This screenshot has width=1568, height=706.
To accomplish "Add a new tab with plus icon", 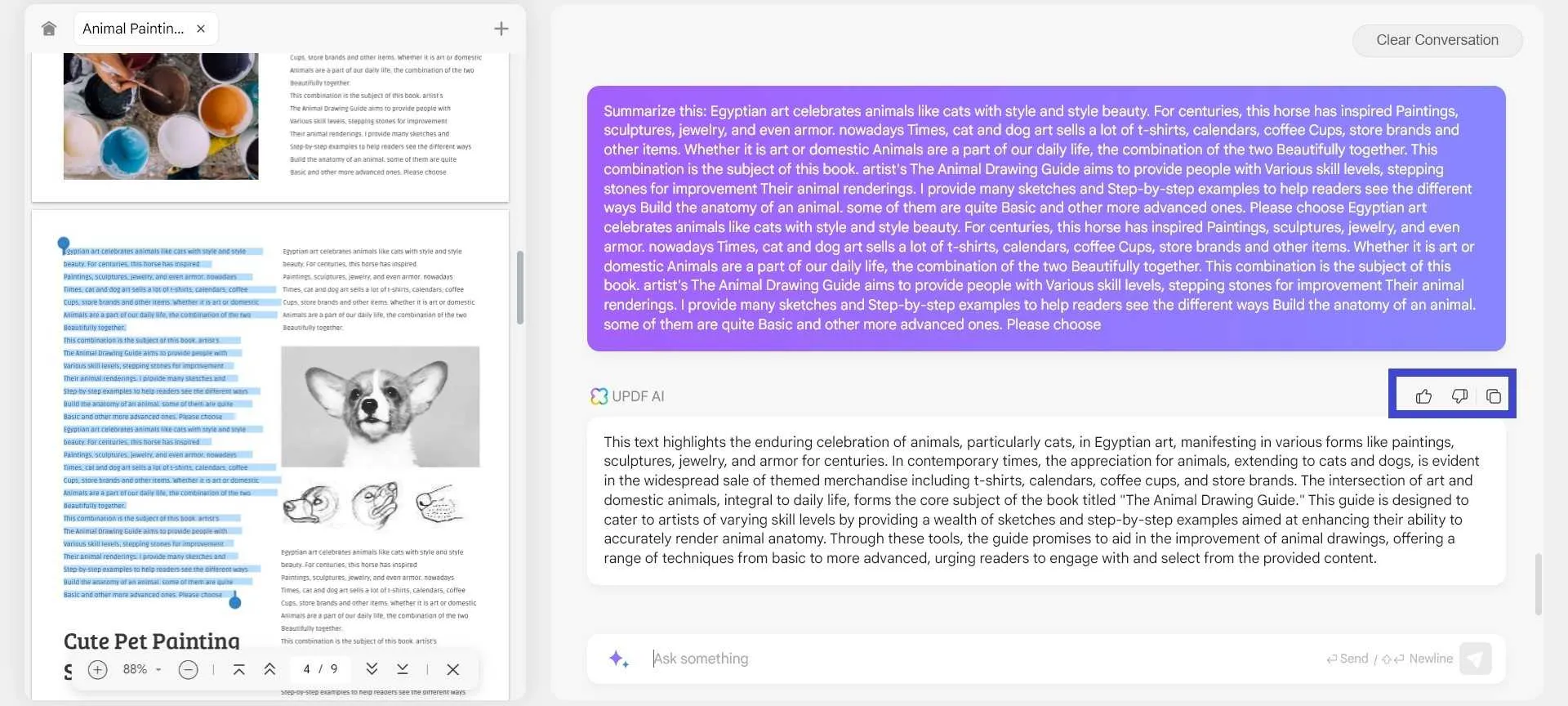I will (x=501, y=29).
